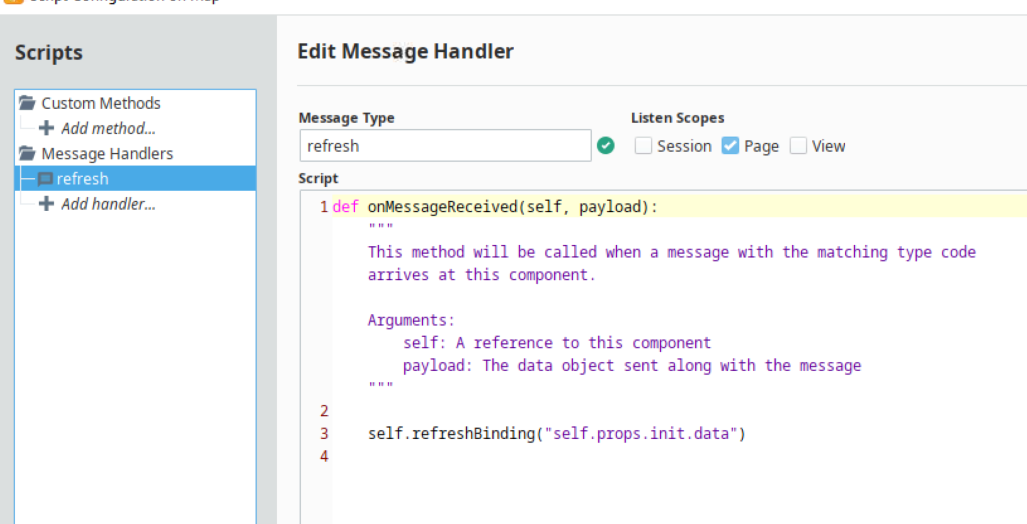Click the plus icon beside Add method
This screenshot has width=1027, height=524.
coord(46,128)
